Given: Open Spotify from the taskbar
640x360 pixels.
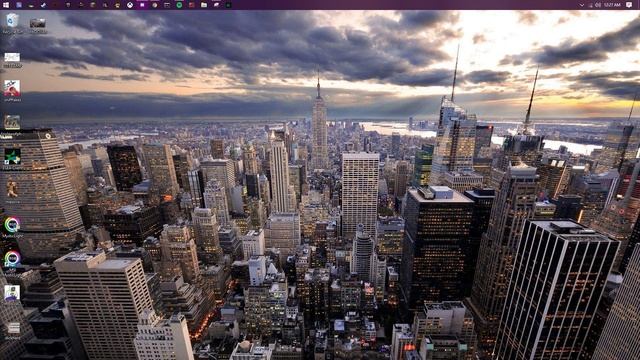Looking at the screenshot, I should [179, 5].
